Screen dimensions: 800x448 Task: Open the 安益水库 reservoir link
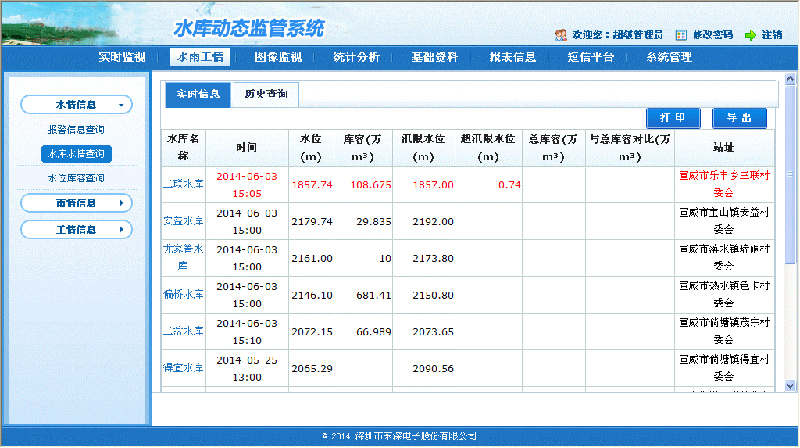(x=182, y=220)
